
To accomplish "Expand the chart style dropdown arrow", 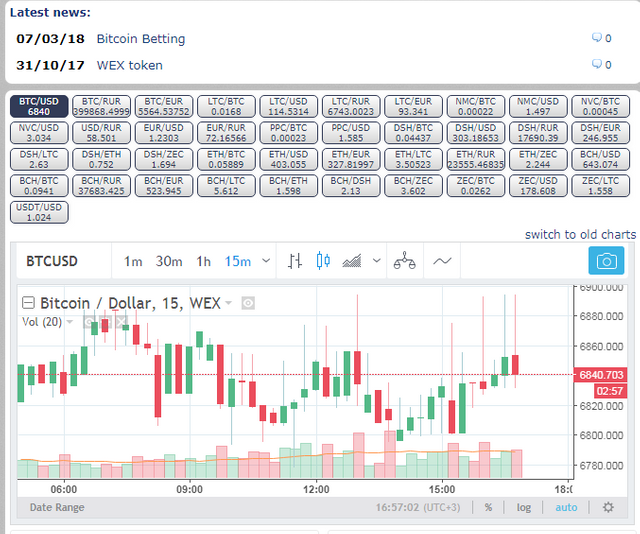I will click(x=377, y=261).
